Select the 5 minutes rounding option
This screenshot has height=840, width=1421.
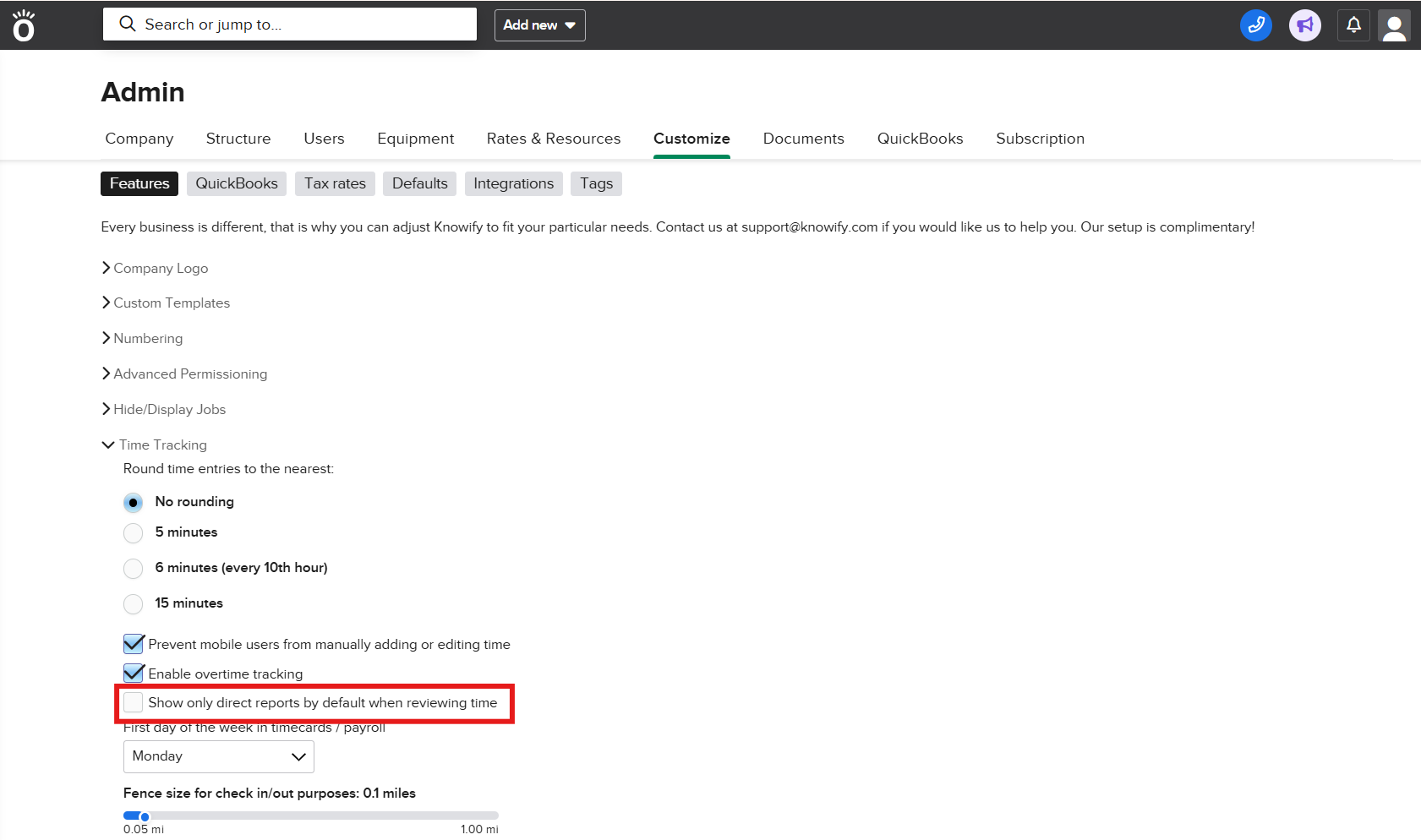click(x=134, y=533)
